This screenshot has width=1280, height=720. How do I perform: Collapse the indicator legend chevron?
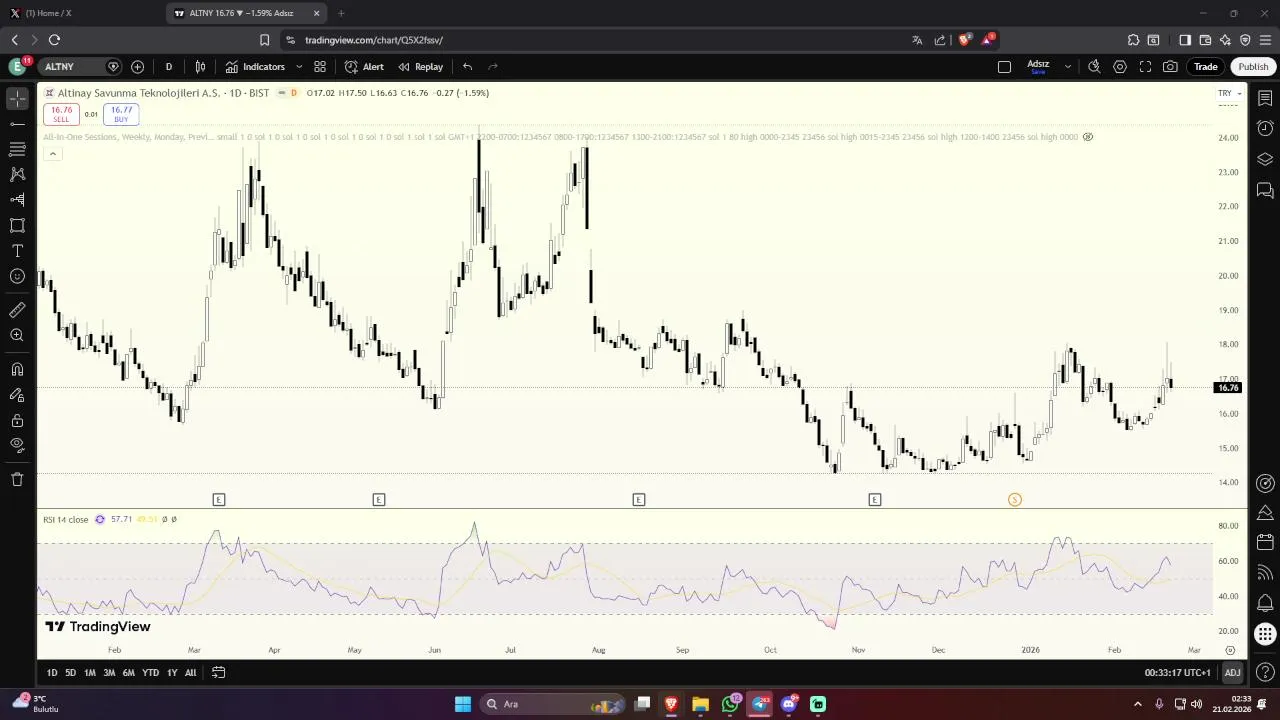(x=52, y=154)
